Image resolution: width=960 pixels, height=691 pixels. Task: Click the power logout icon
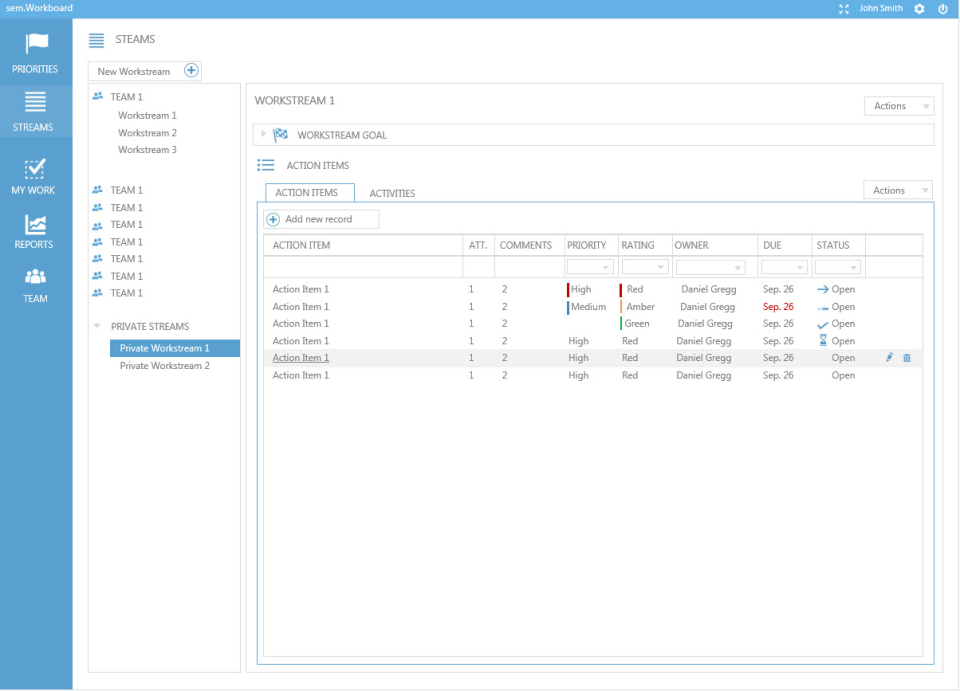coord(943,9)
